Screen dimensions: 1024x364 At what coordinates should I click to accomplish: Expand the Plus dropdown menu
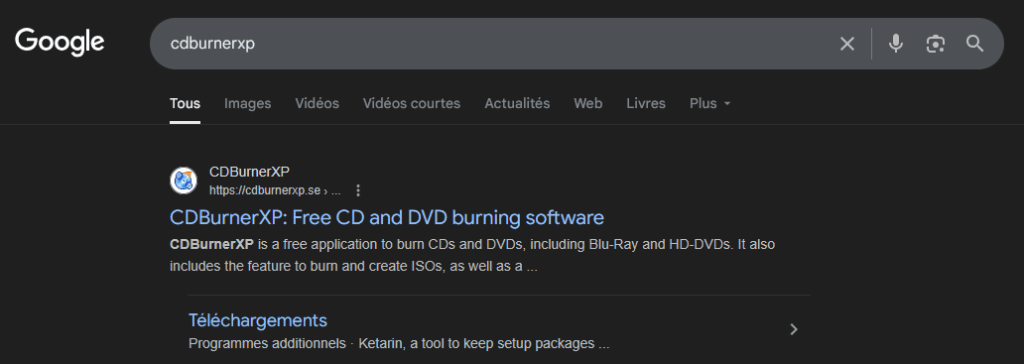[710, 103]
